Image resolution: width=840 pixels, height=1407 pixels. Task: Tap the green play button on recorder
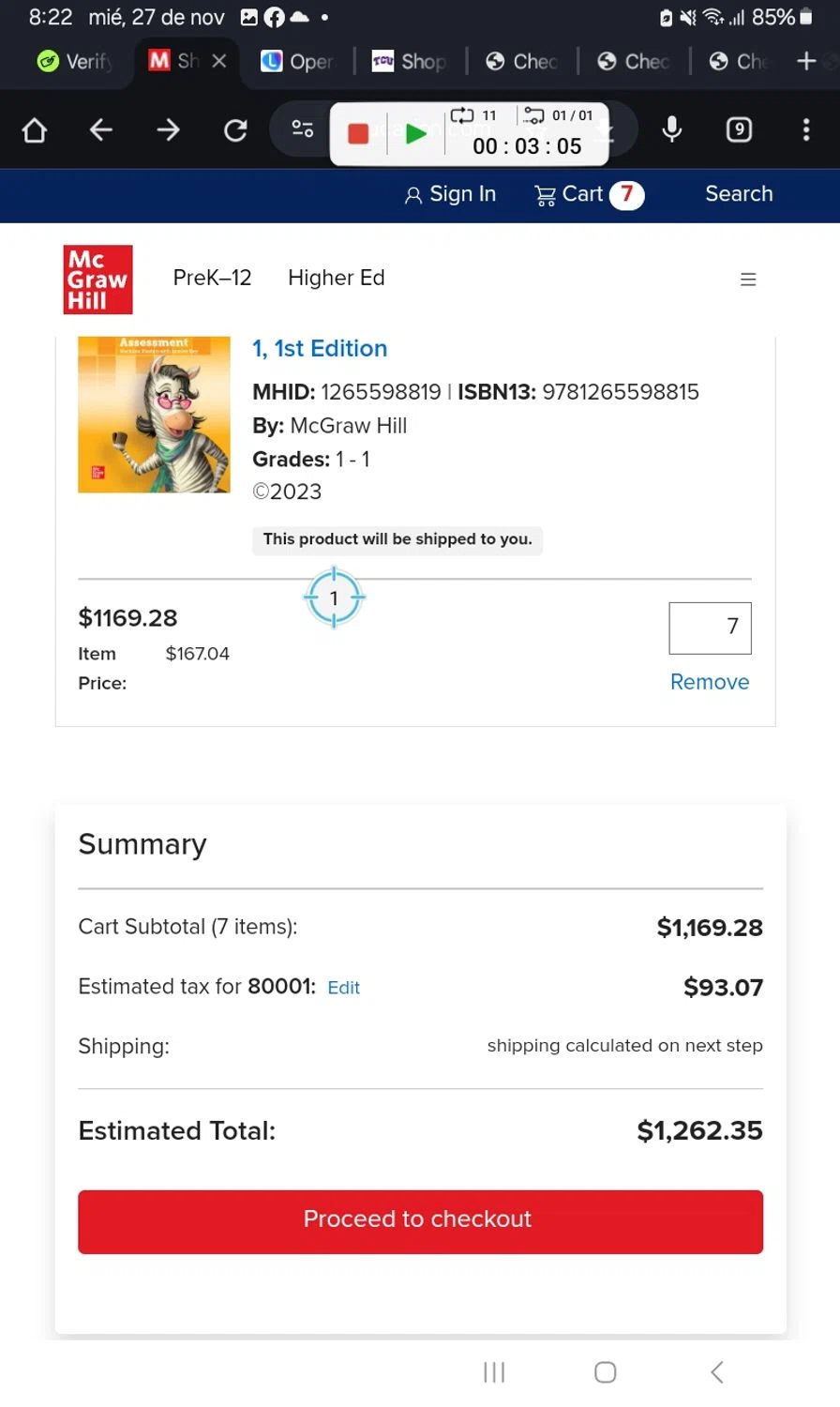pyautogui.click(x=415, y=133)
